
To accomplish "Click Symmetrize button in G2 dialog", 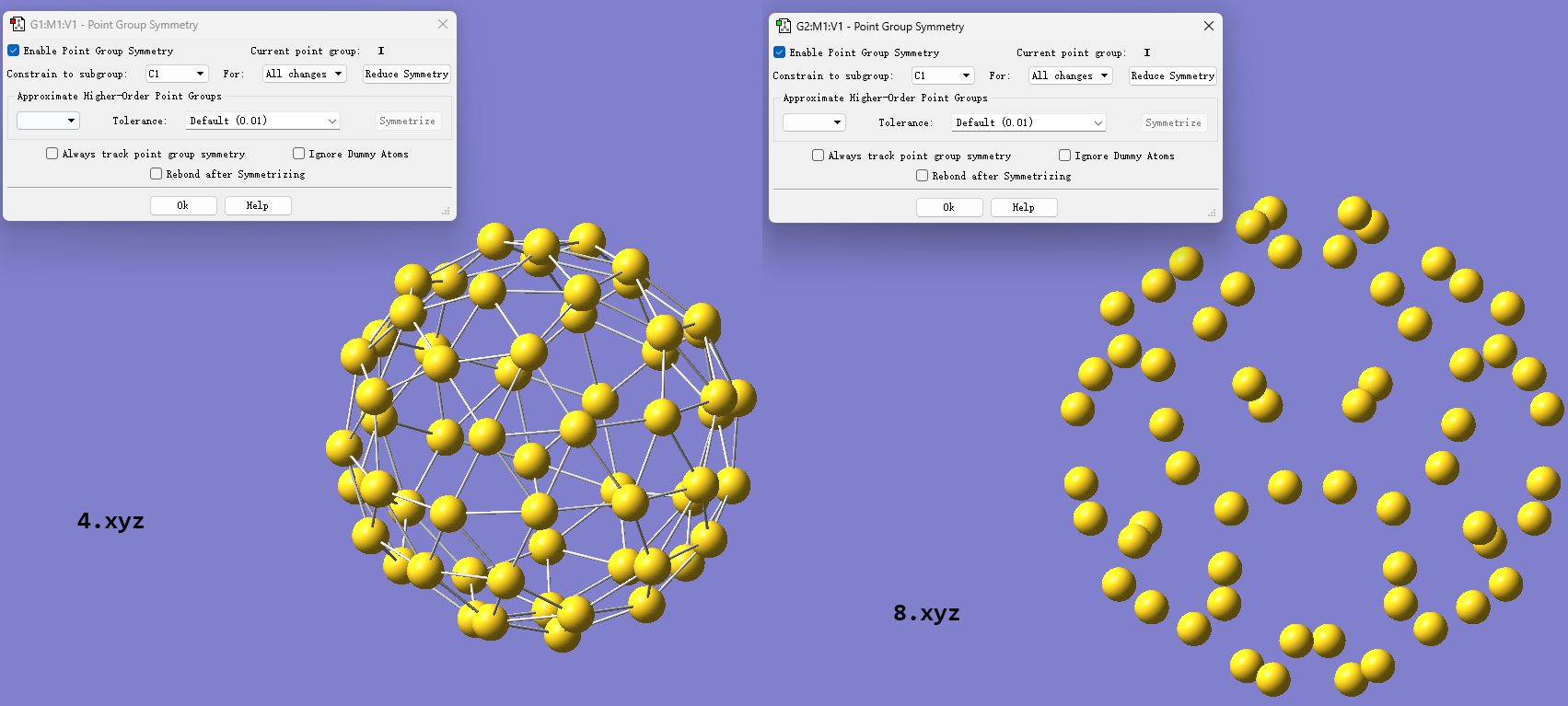I will coord(1173,122).
